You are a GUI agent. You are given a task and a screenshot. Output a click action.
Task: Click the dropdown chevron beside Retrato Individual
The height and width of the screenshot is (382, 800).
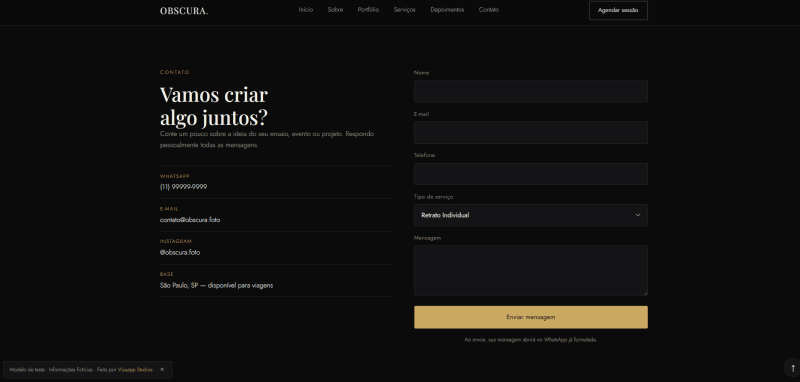click(637, 215)
